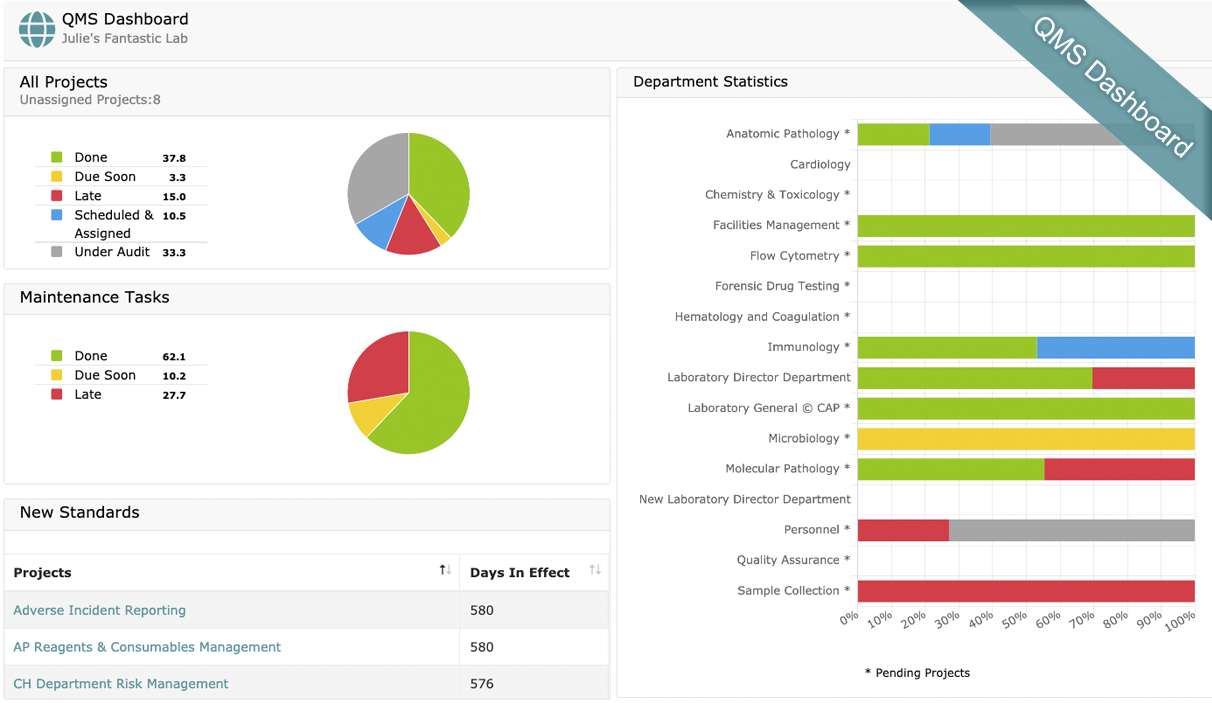Image resolution: width=1212 pixels, height=703 pixels.
Task: Click the QMS globe logo icon
Action: click(37, 30)
